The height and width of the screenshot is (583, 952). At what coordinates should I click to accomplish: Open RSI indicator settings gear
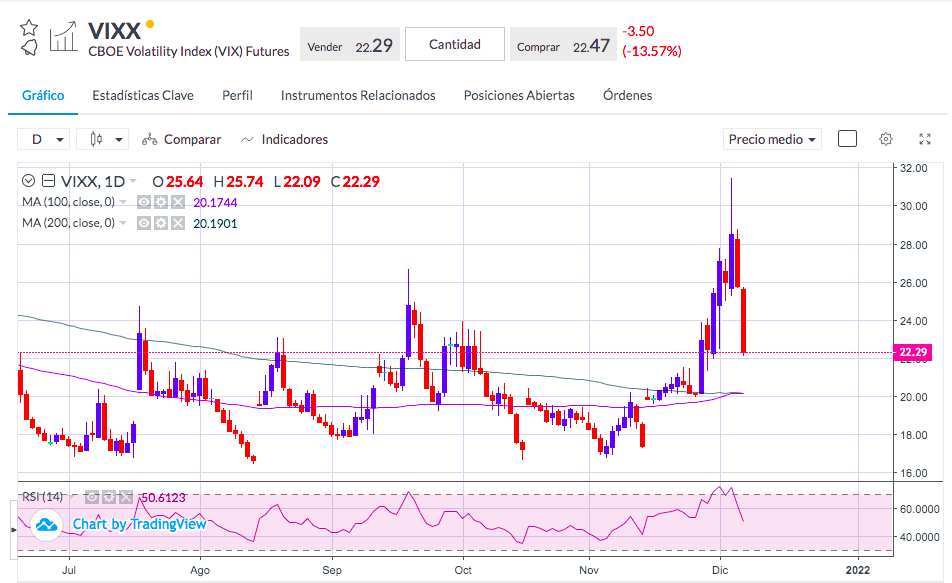[109, 497]
